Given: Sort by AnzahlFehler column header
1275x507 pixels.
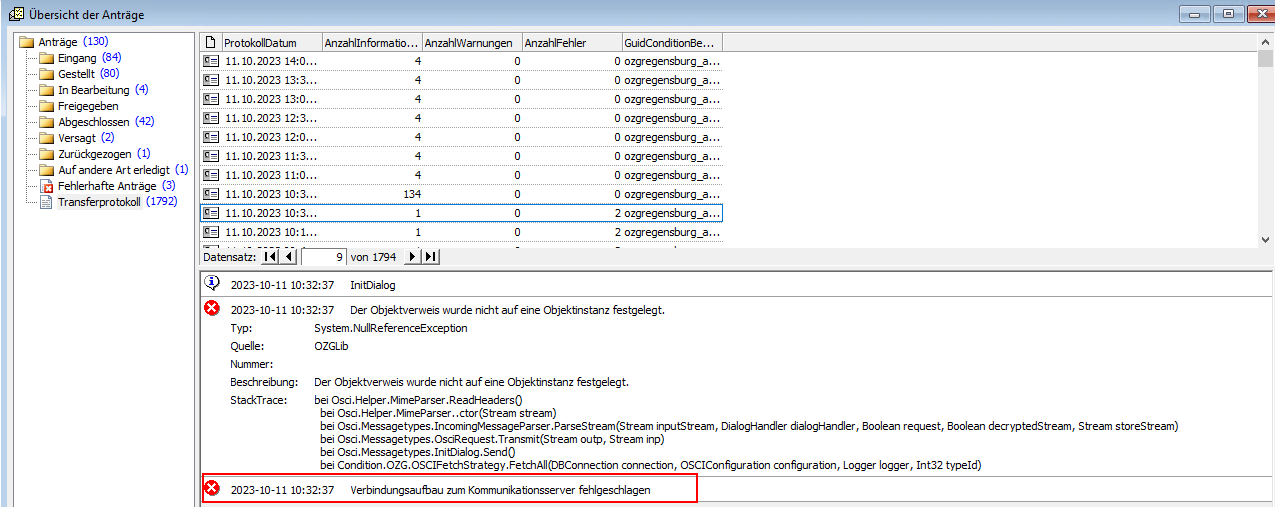Looking at the screenshot, I should (x=570, y=43).
